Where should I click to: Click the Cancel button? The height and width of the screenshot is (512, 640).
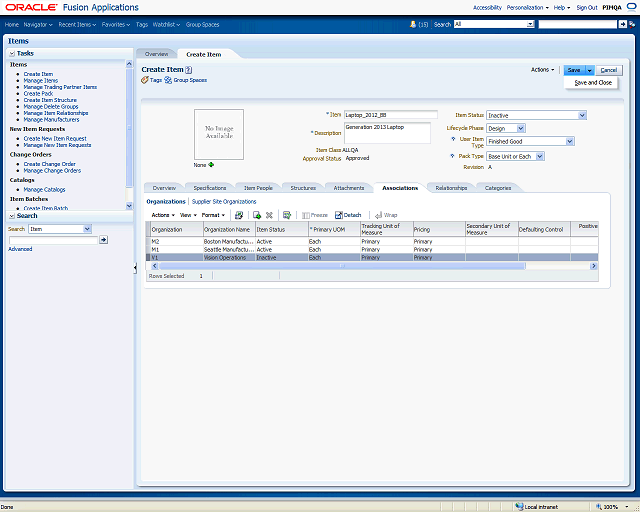609,70
